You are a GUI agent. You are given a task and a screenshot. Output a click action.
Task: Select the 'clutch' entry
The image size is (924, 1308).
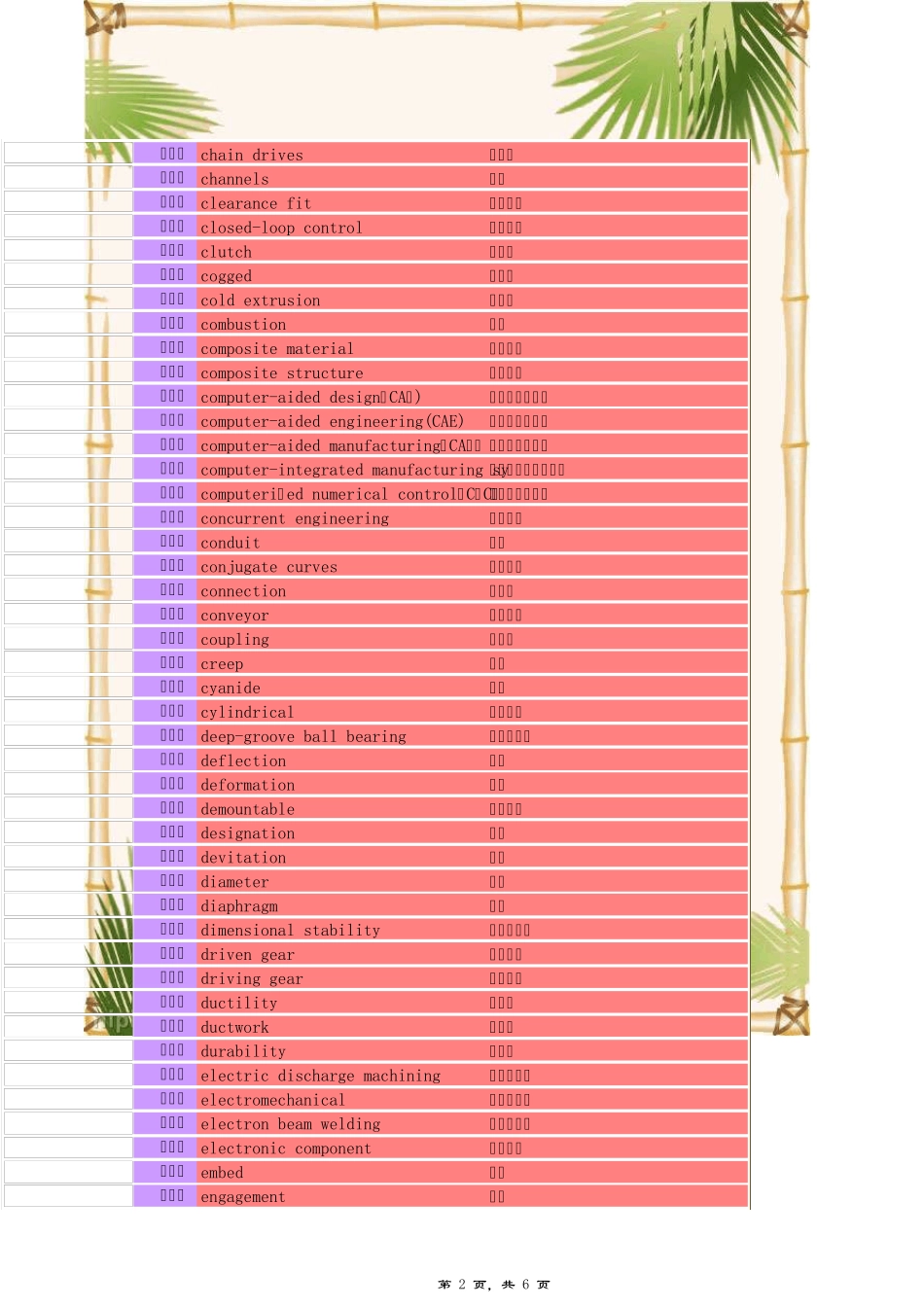226,252
